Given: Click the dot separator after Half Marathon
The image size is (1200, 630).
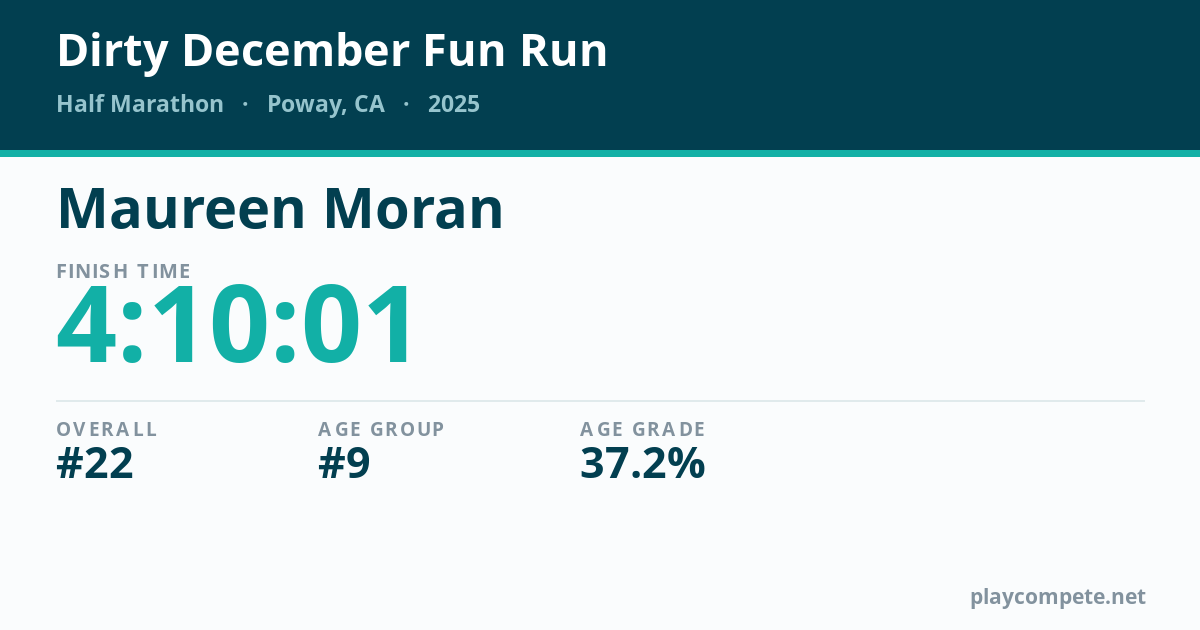Looking at the screenshot, I should pos(245,105).
